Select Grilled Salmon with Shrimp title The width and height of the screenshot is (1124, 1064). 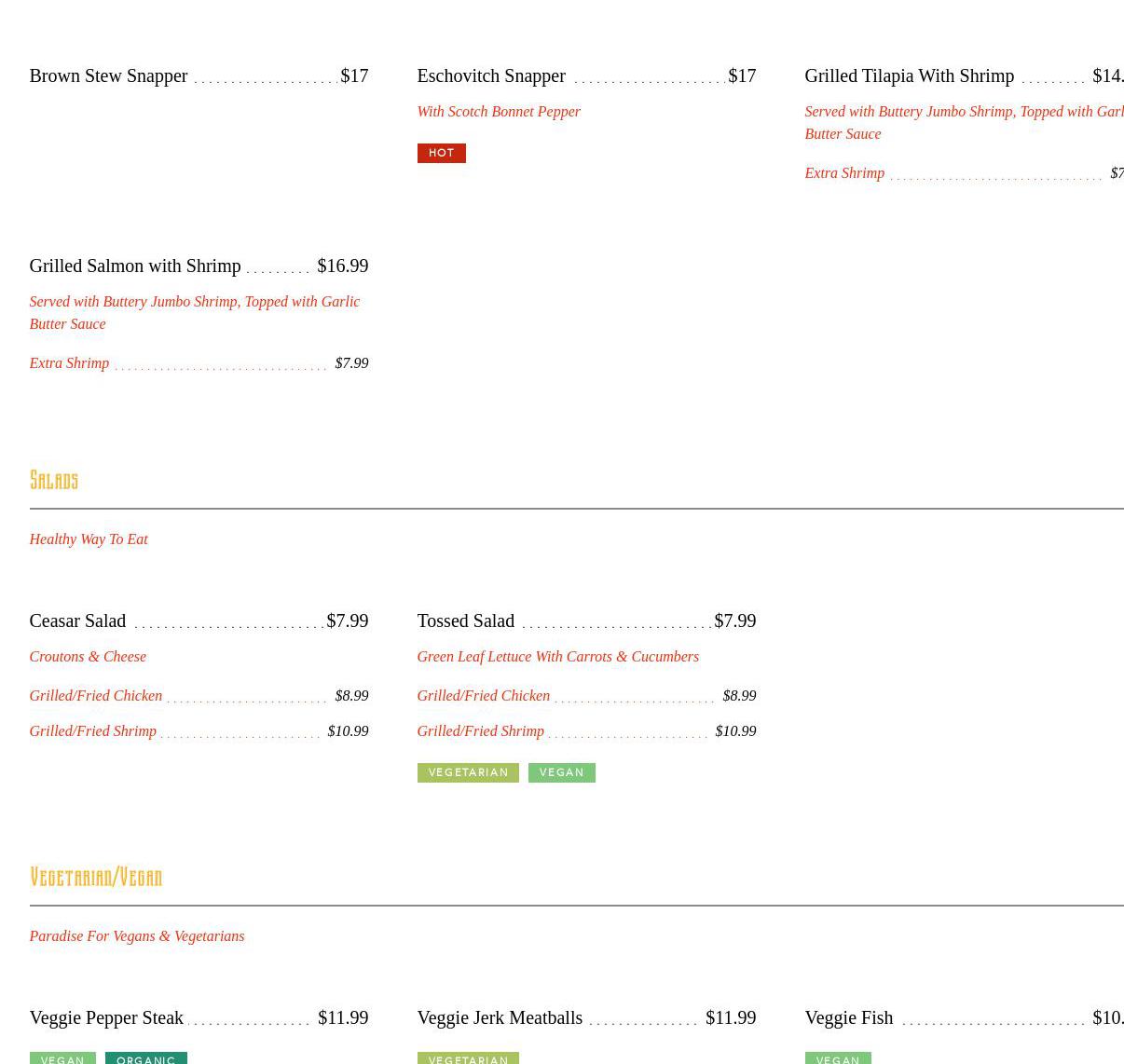[x=135, y=266]
